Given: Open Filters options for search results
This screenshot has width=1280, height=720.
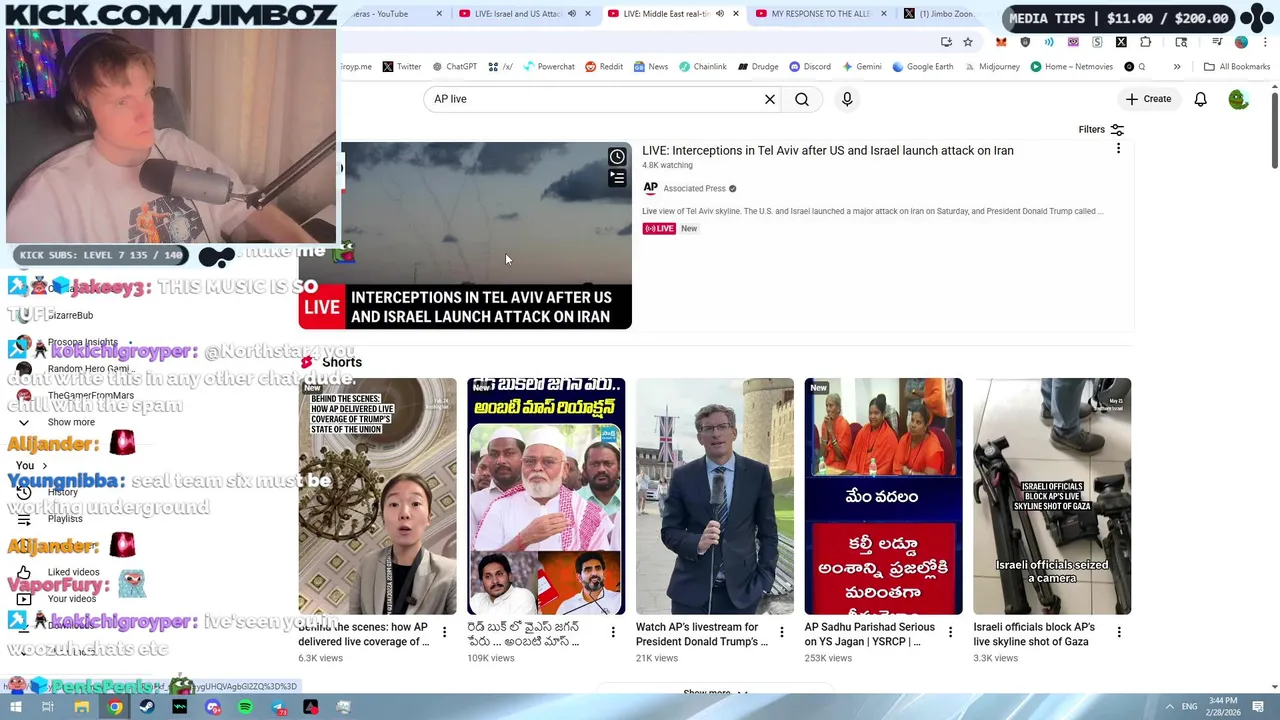Looking at the screenshot, I should coord(1101,130).
